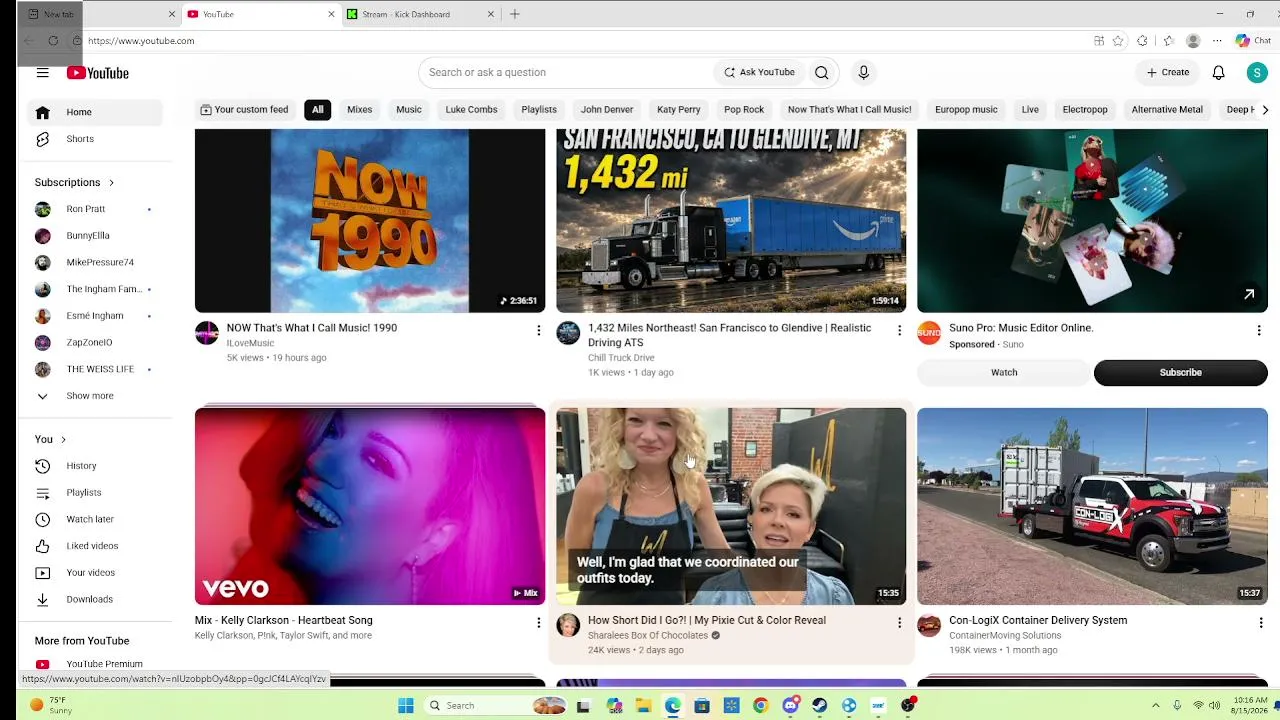Click the Ask YouTube button
Screen dimensions: 1280x720
(760, 72)
